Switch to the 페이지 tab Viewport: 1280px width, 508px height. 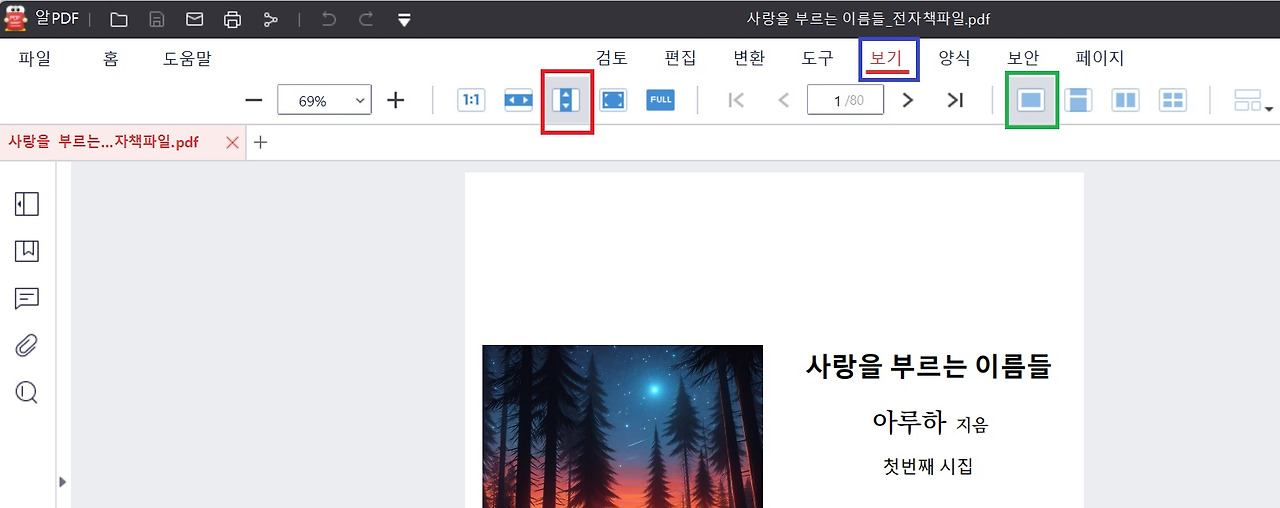(x=1100, y=58)
